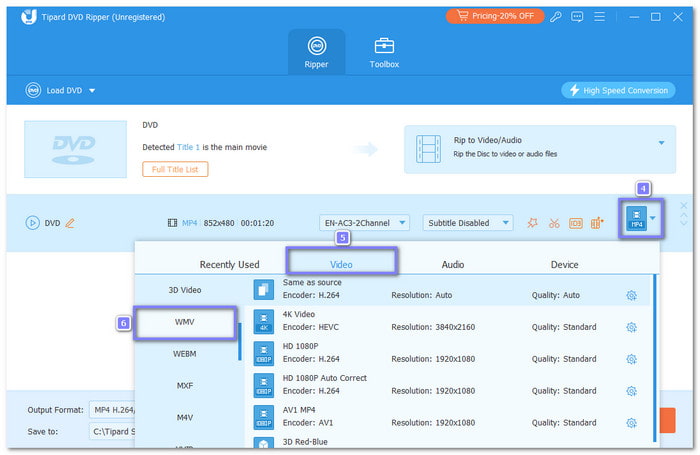Viewport: 700px width, 455px height.
Task: Open settings gear for 4K Video
Action: [631, 327]
